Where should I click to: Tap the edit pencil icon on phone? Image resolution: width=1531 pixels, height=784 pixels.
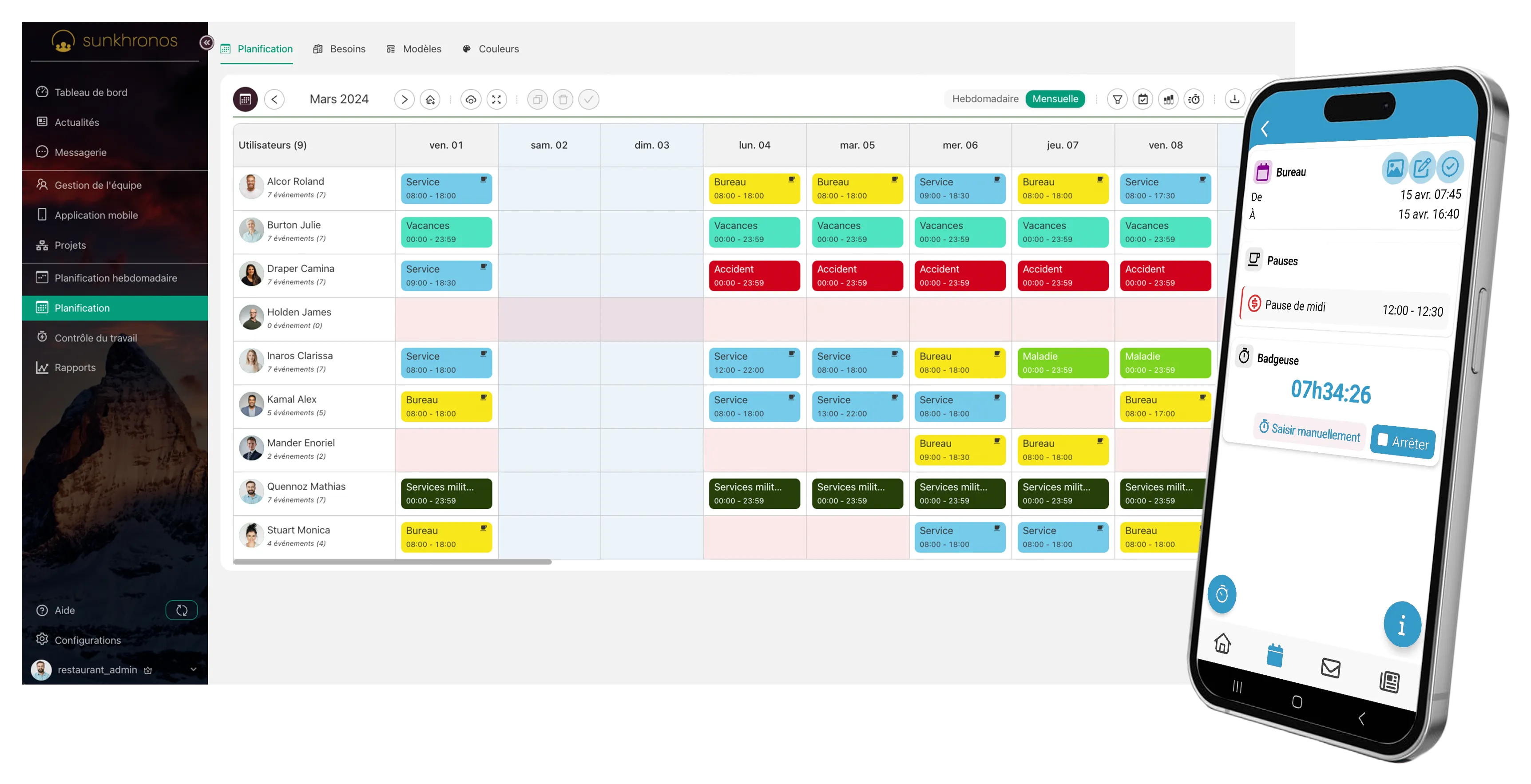click(1422, 168)
